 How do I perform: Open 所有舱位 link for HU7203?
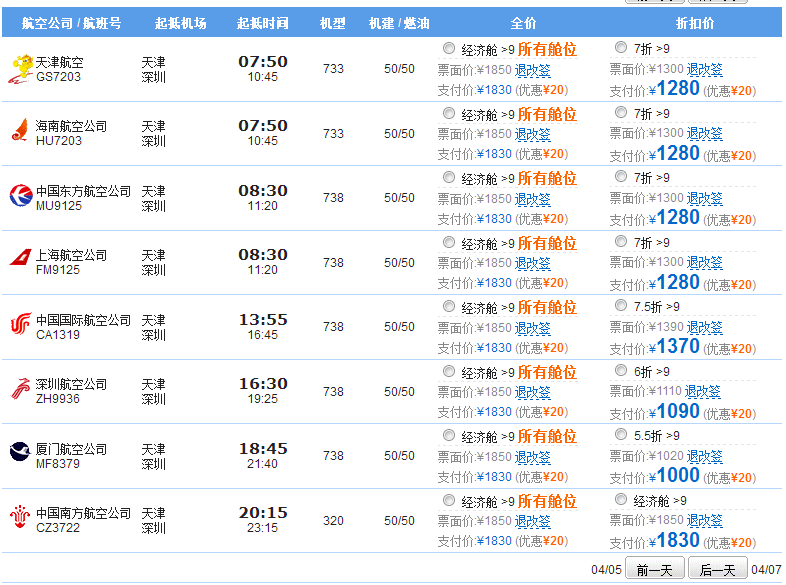[547, 114]
